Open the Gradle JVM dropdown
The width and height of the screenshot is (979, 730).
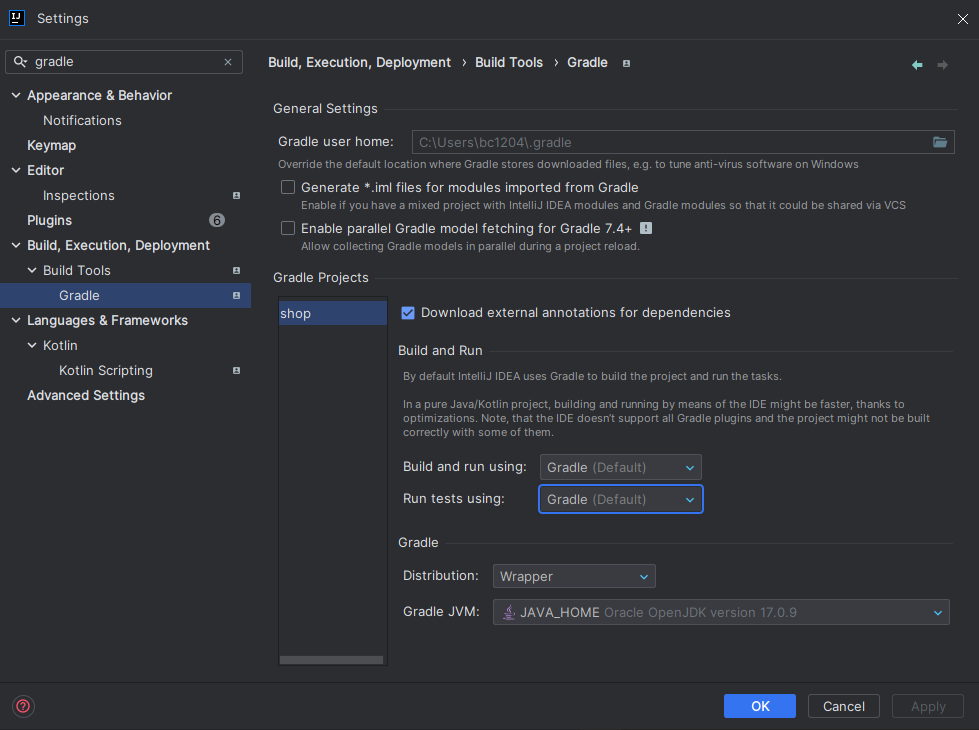pyautogui.click(x=721, y=613)
